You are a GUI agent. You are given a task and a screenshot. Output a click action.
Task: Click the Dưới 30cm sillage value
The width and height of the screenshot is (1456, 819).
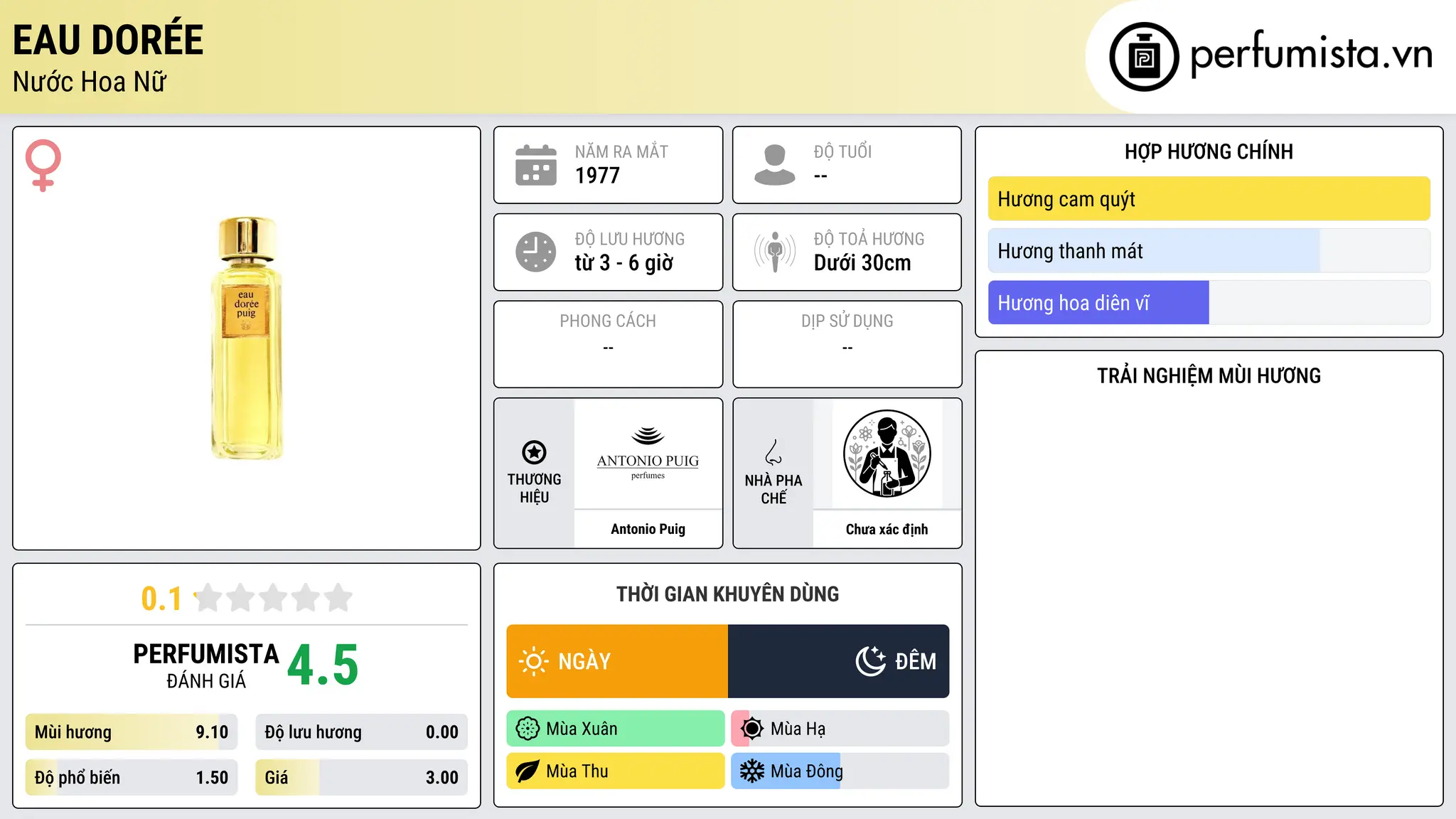tap(862, 263)
